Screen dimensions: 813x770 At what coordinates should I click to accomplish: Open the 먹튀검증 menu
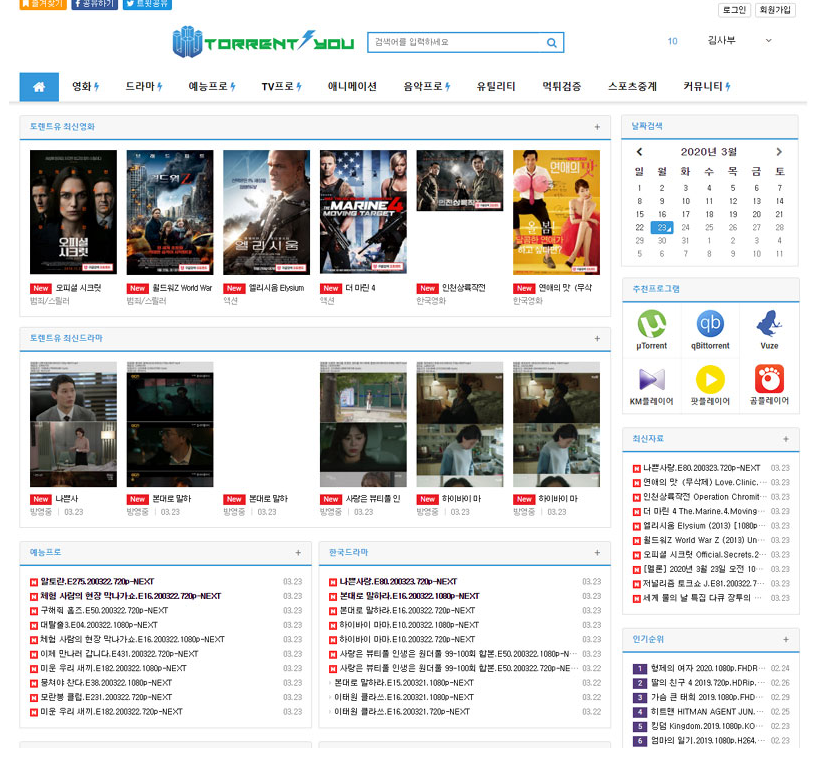[562, 87]
